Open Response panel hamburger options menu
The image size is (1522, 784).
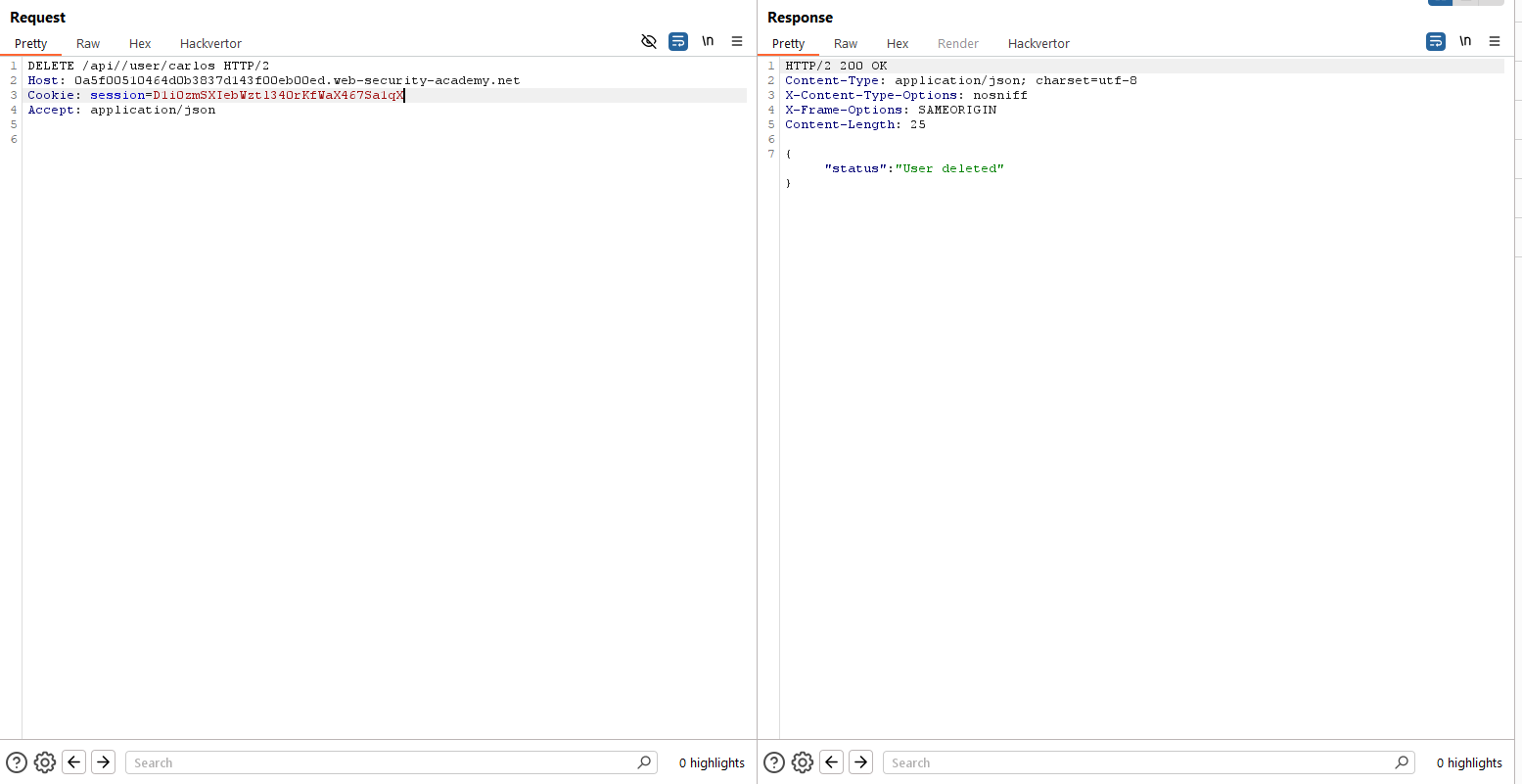(1495, 41)
